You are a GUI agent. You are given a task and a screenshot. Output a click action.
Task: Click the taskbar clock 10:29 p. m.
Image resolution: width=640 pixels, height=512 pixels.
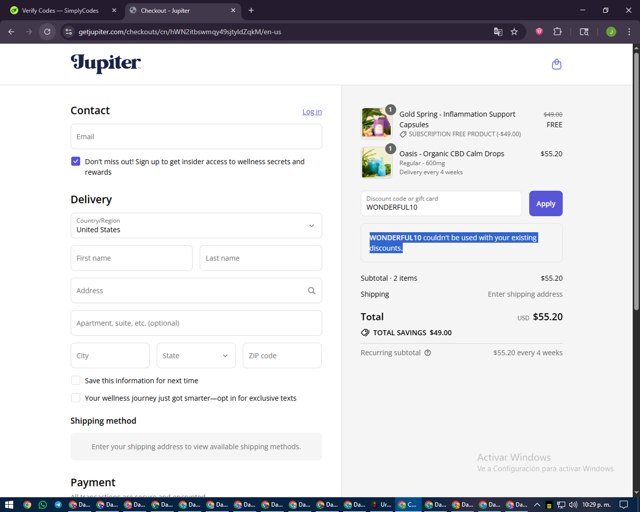596,505
